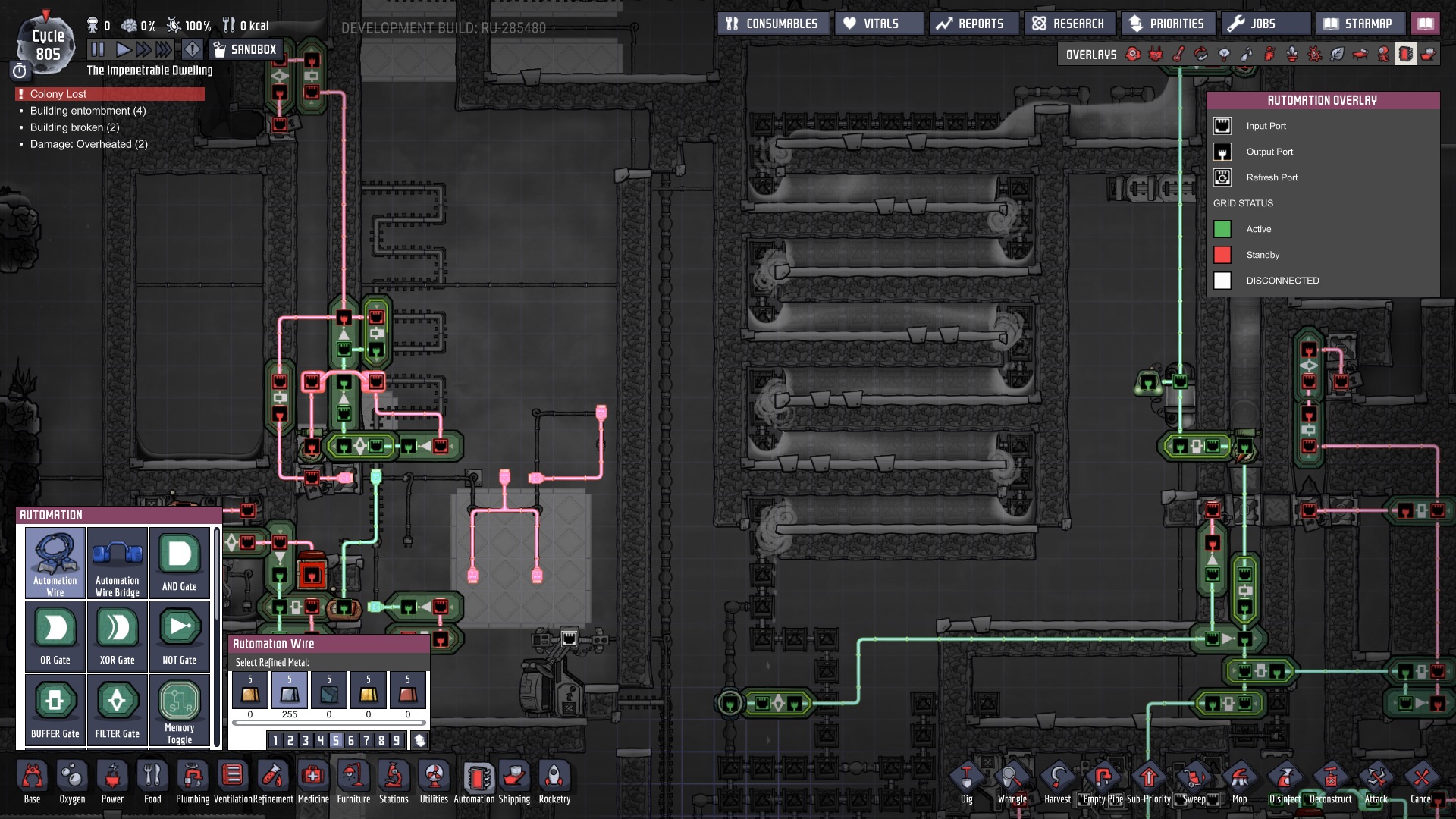1456x819 pixels.
Task: Show the germ overlay
Action: [x=1315, y=54]
